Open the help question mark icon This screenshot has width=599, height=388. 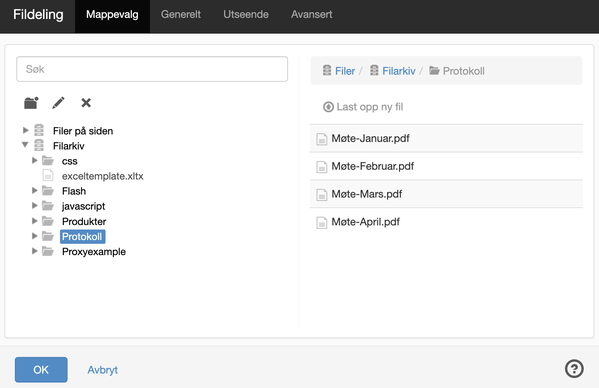point(574,369)
